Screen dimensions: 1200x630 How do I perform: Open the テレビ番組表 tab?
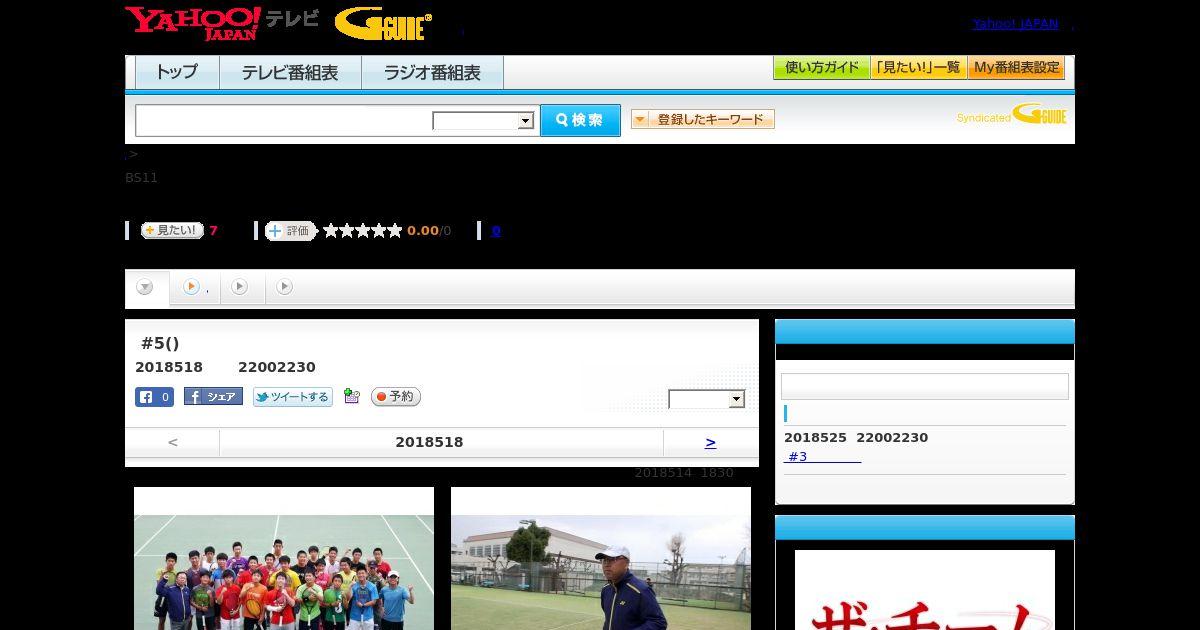tap(290, 73)
